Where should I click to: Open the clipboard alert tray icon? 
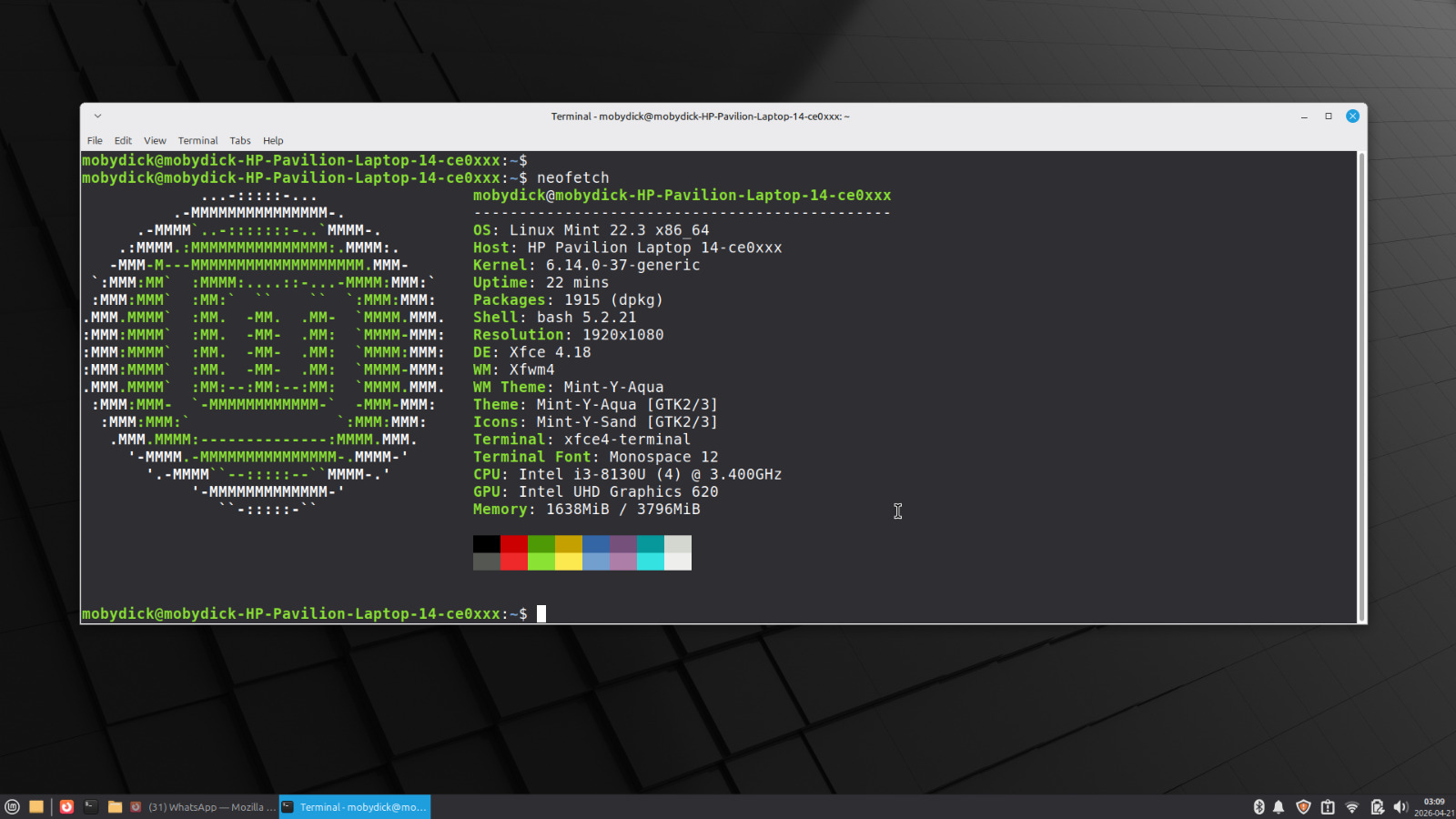click(x=1328, y=807)
